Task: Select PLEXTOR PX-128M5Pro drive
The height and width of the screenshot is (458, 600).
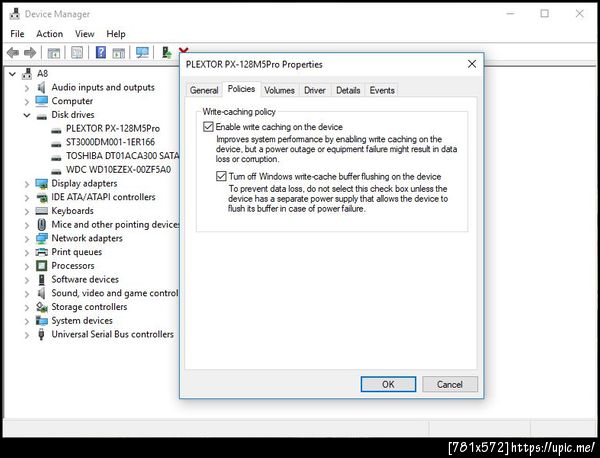Action: tap(113, 129)
